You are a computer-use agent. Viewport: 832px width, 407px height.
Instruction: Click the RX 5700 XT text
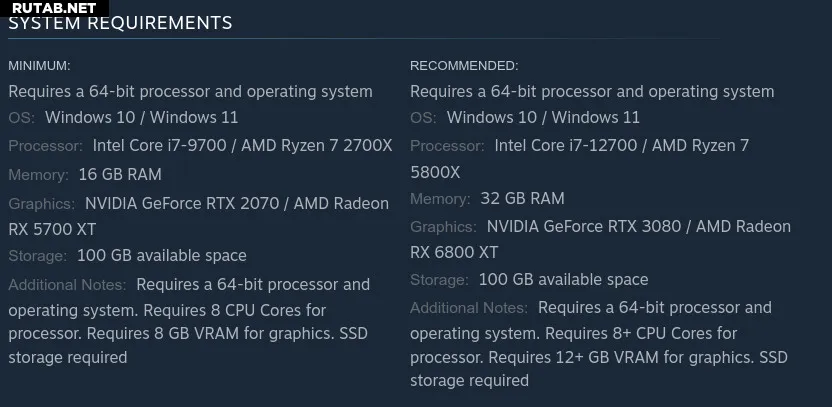pos(53,229)
